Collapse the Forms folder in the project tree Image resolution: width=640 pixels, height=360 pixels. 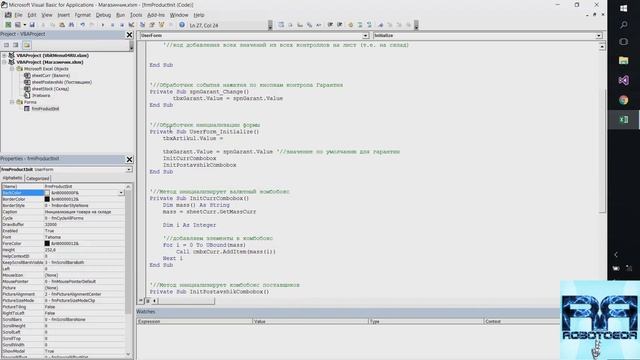point(12,102)
